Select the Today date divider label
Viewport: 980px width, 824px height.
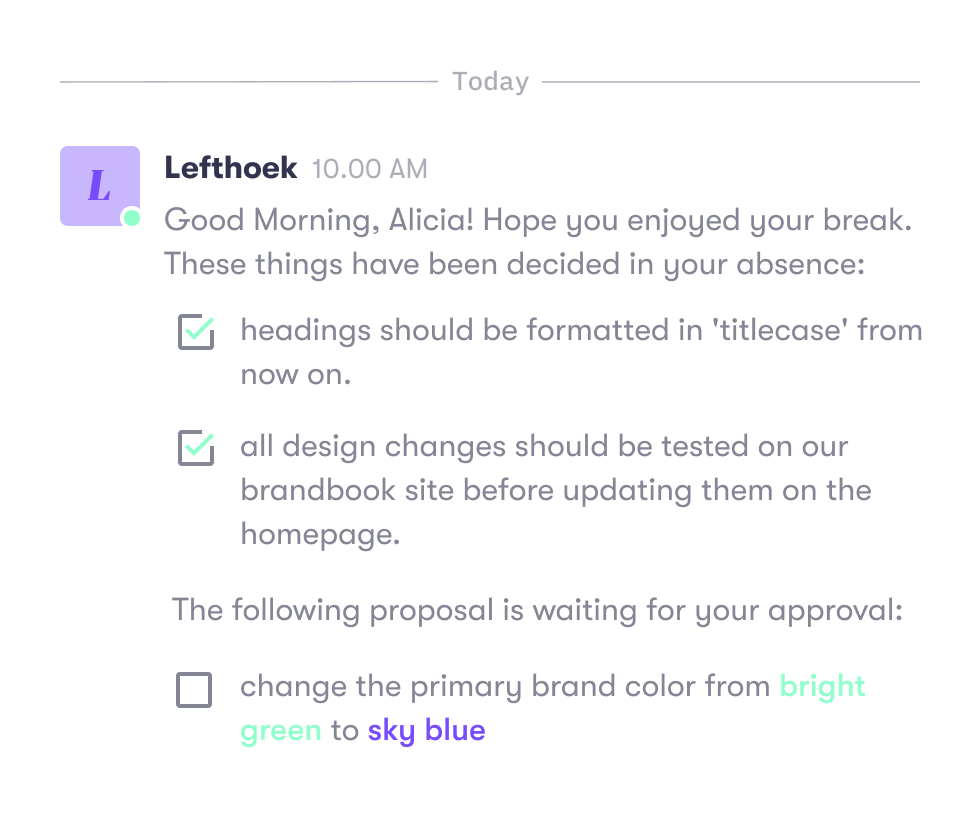[491, 81]
